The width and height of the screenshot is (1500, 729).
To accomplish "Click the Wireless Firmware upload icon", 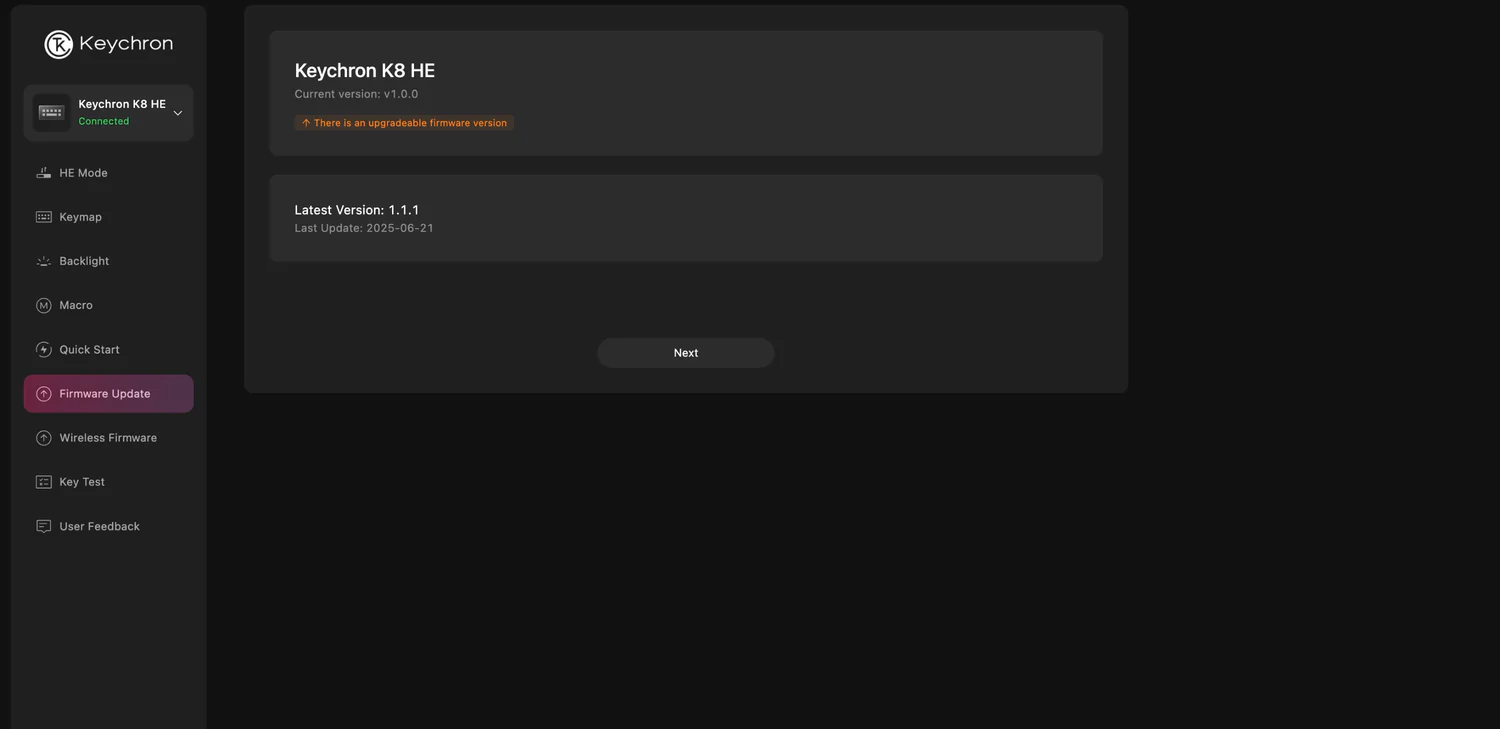I will (x=44, y=438).
